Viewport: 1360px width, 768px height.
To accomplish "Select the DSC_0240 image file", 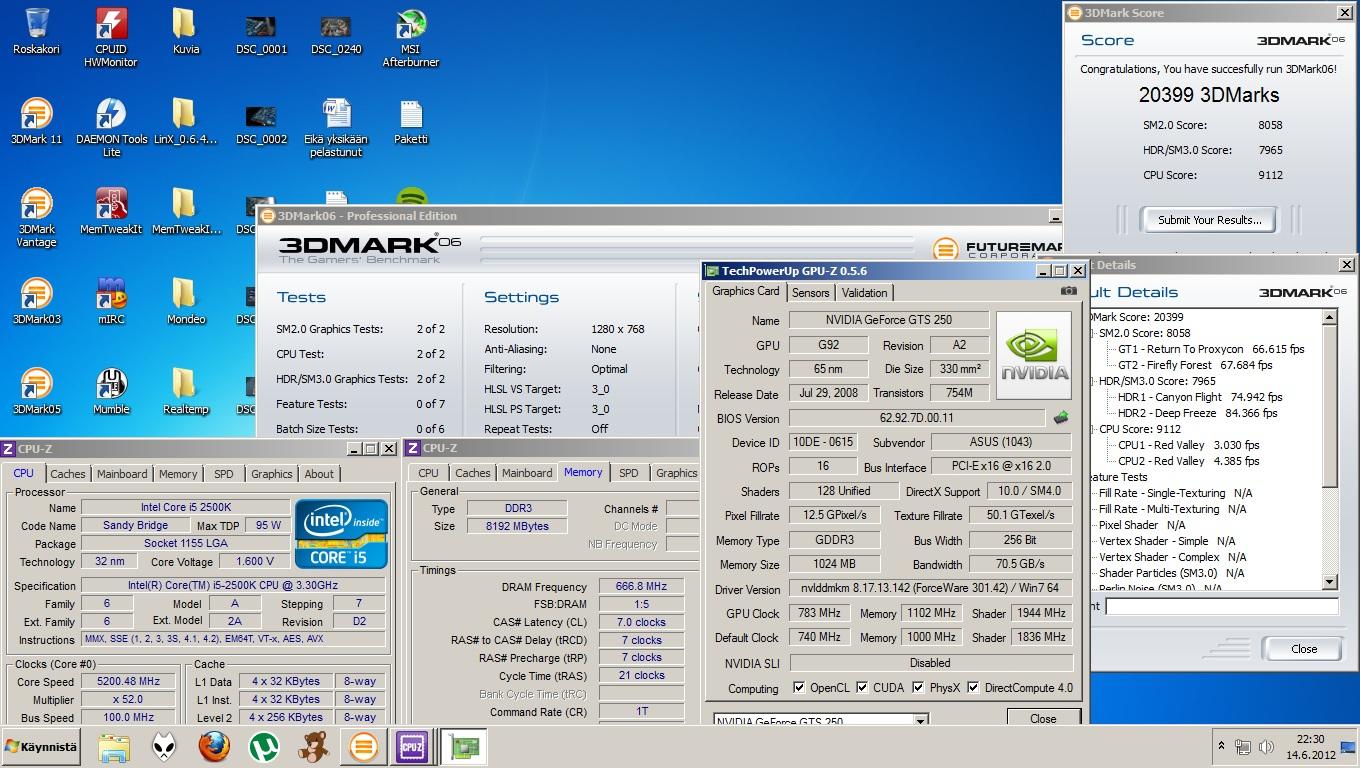I will tap(336, 32).
